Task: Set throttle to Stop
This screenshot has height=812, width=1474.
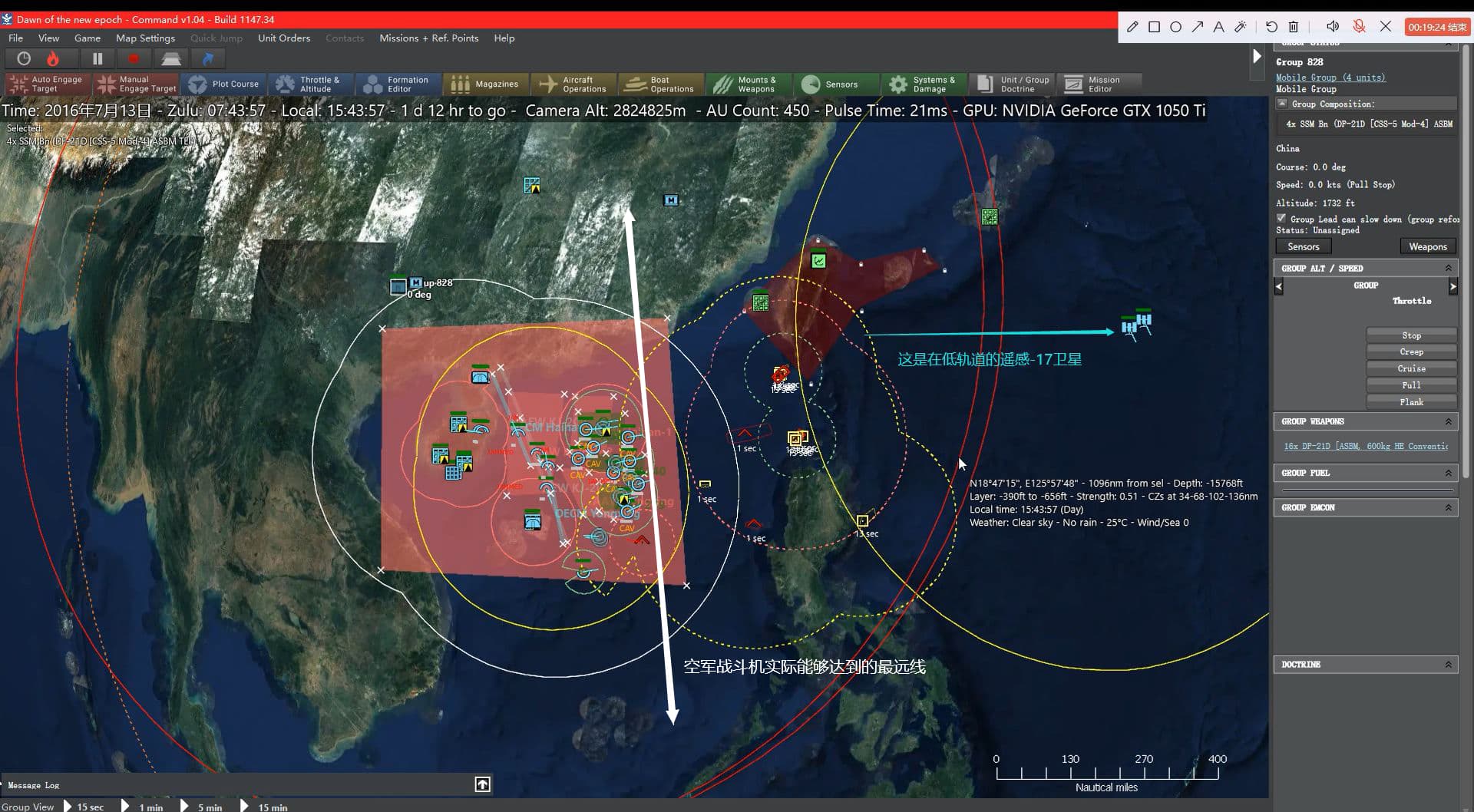Action: [x=1411, y=335]
